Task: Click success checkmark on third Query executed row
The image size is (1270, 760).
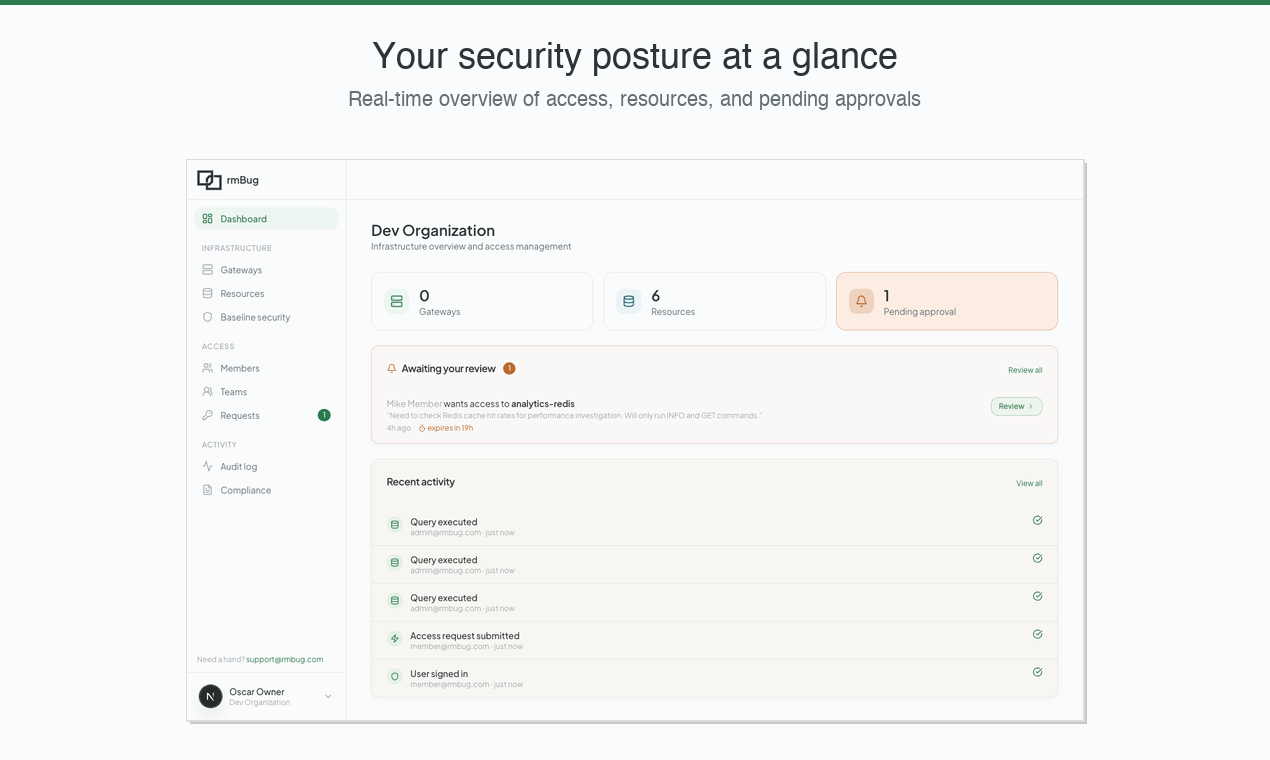Action: coord(1037,596)
